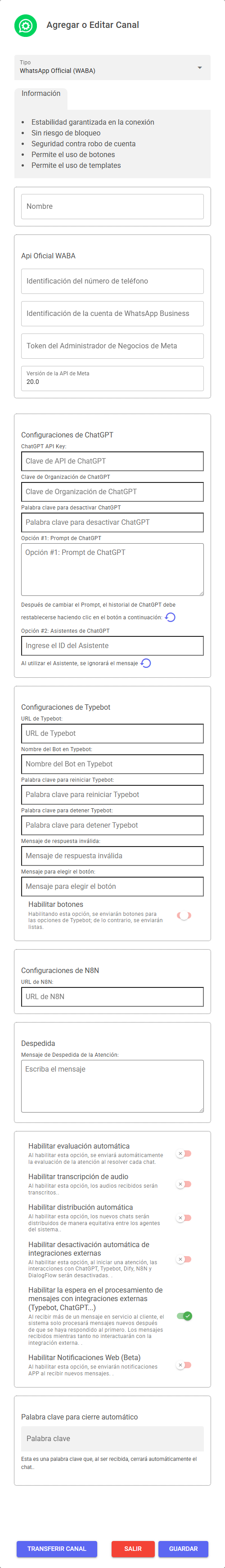Viewport: 225px width, 1568px height.
Task: Click the Clave de API de ChatGPT field
Action: click(x=112, y=461)
